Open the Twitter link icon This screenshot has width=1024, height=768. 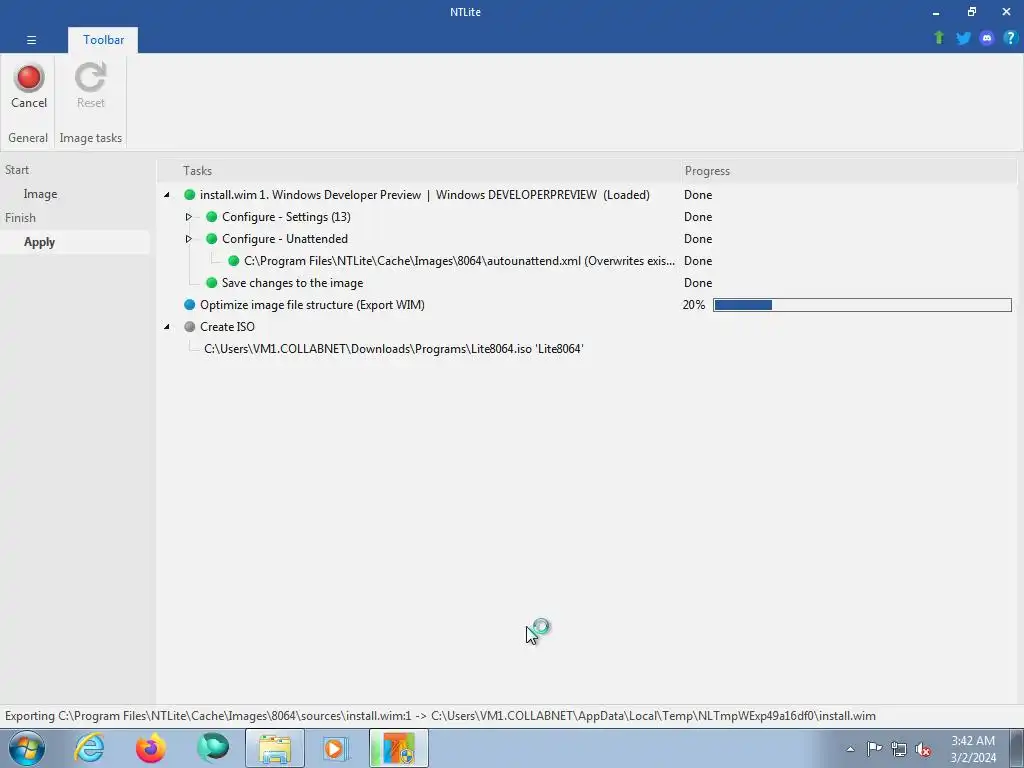pyautogui.click(x=963, y=38)
